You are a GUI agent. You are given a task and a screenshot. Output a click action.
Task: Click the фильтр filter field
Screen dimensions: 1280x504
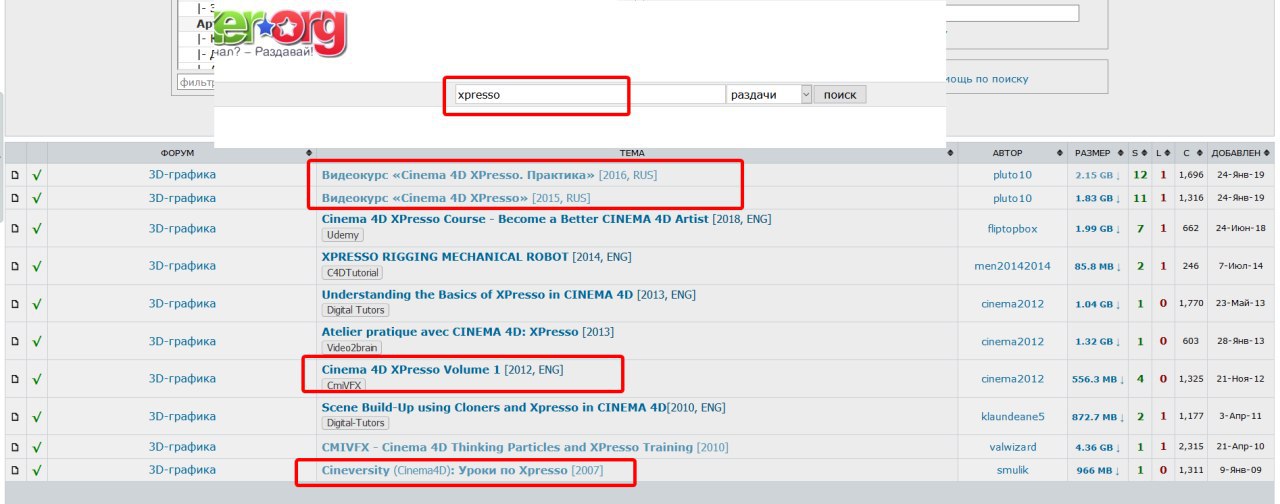(195, 82)
